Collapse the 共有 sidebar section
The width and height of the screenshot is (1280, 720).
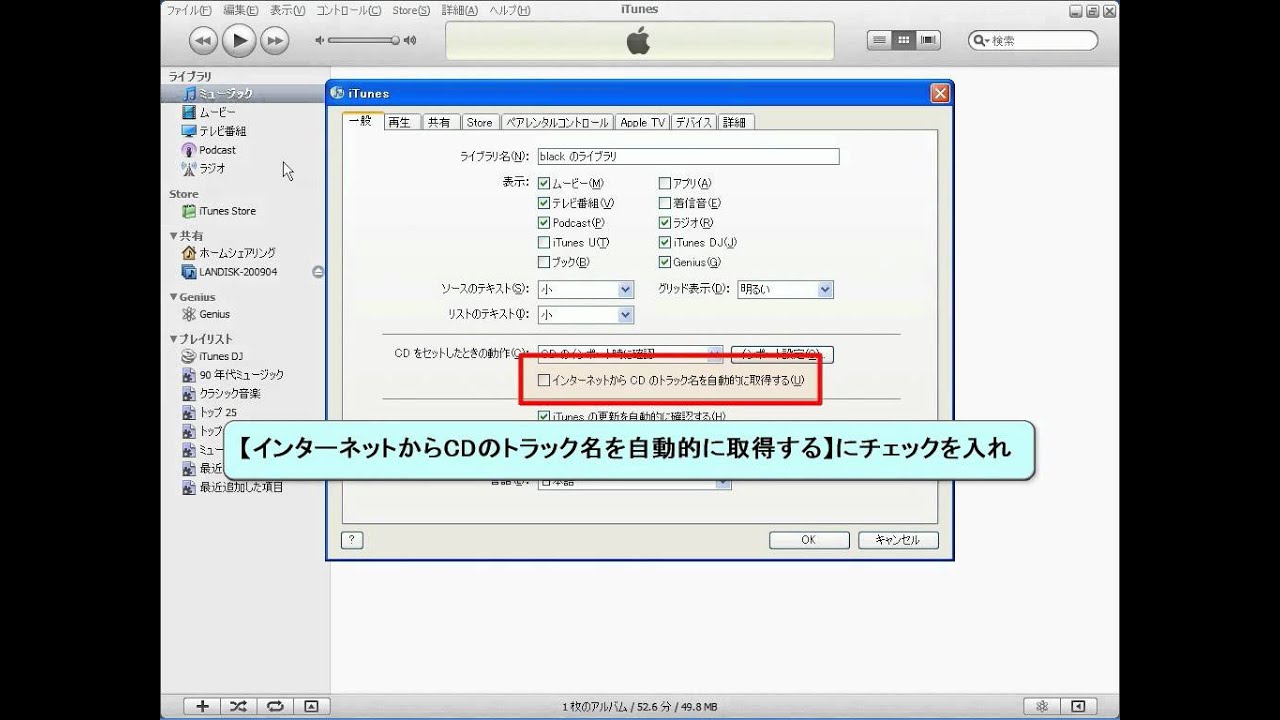pyautogui.click(x=173, y=236)
